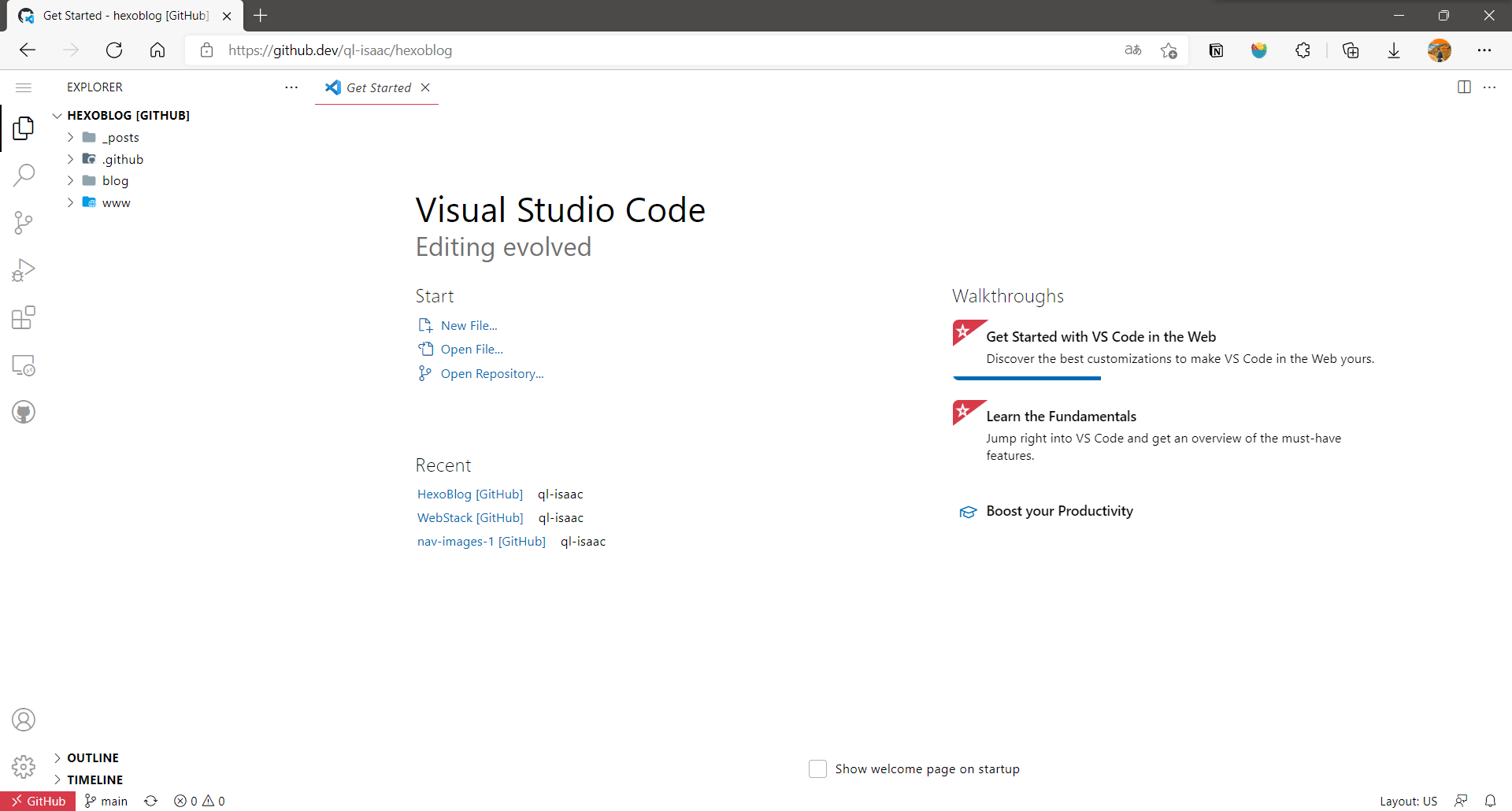
Task: Select the Get Started editor tab
Action: [378, 88]
